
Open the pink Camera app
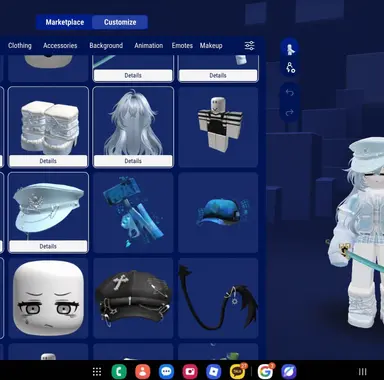tap(190, 371)
